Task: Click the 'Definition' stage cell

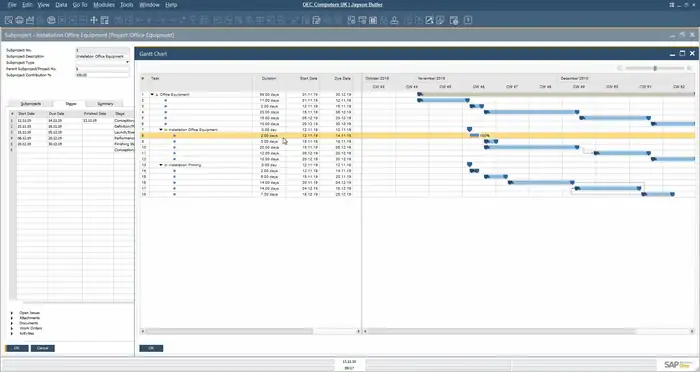Action: [124, 126]
